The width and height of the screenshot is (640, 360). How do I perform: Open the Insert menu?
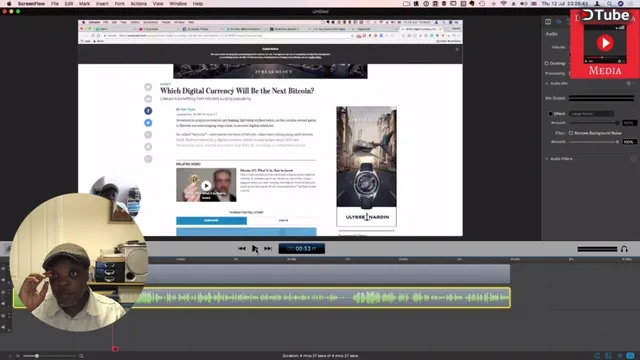click(102, 4)
